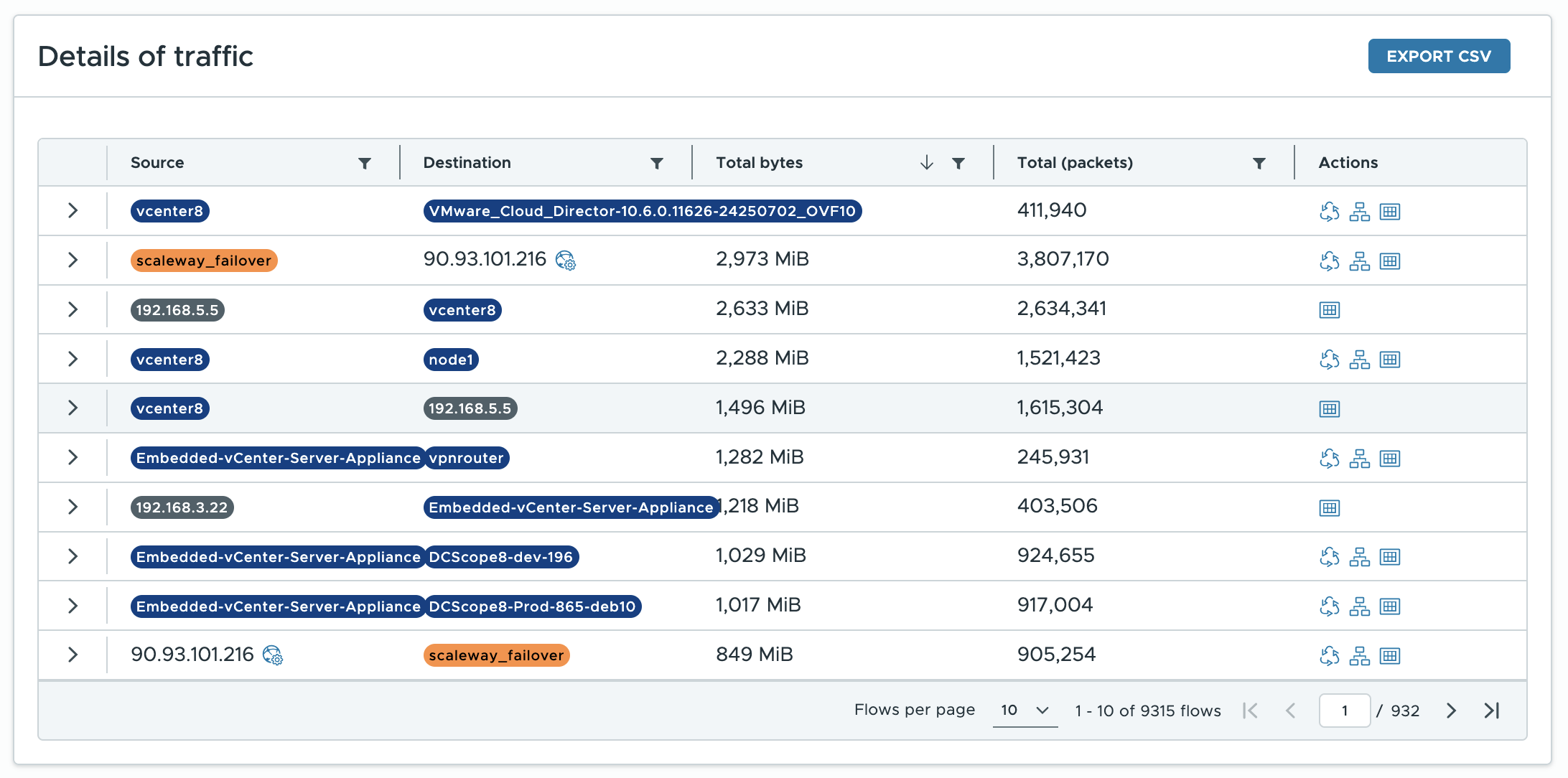Image resolution: width=1568 pixels, height=778 pixels.
Task: Click the globe icon beside destination 90.93.101.216
Action: click(566, 261)
